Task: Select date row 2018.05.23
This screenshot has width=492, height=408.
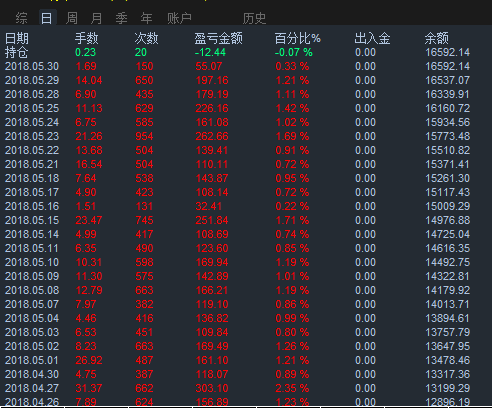Action: point(32,136)
